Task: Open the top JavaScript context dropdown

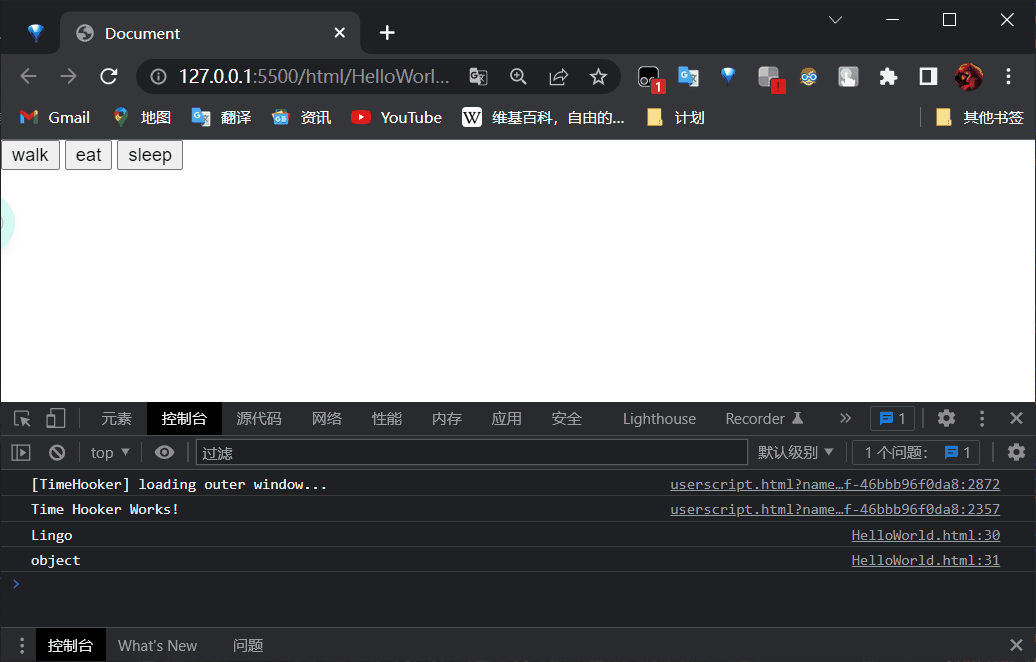Action: pos(110,453)
